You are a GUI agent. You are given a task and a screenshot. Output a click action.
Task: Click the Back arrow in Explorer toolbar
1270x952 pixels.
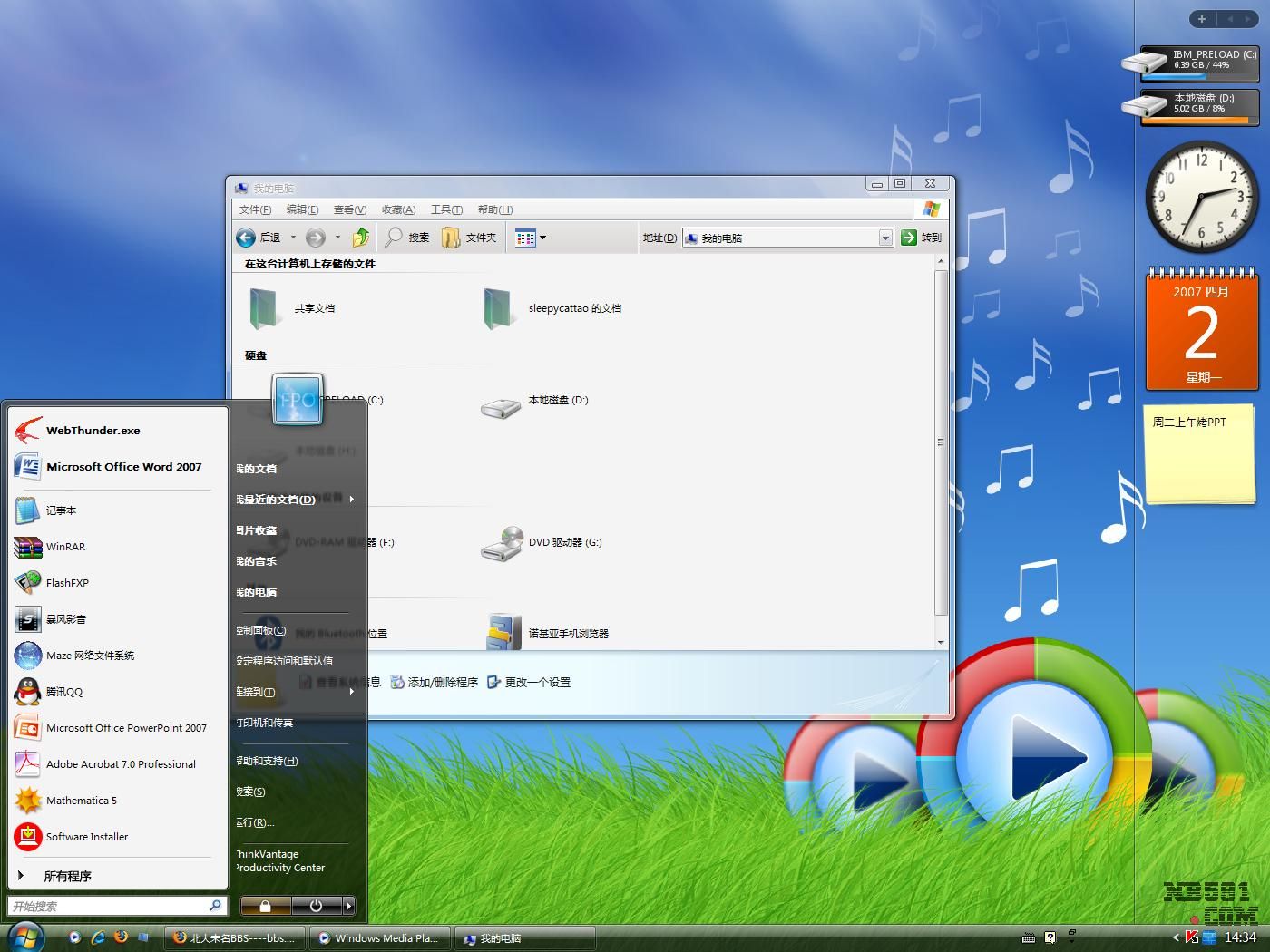(246, 238)
